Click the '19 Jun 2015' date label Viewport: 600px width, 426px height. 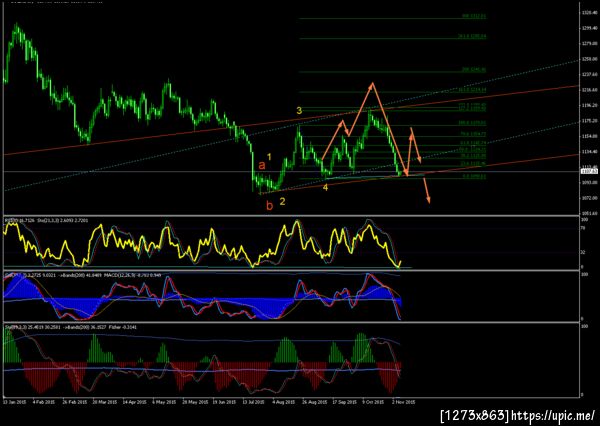click(x=224, y=402)
